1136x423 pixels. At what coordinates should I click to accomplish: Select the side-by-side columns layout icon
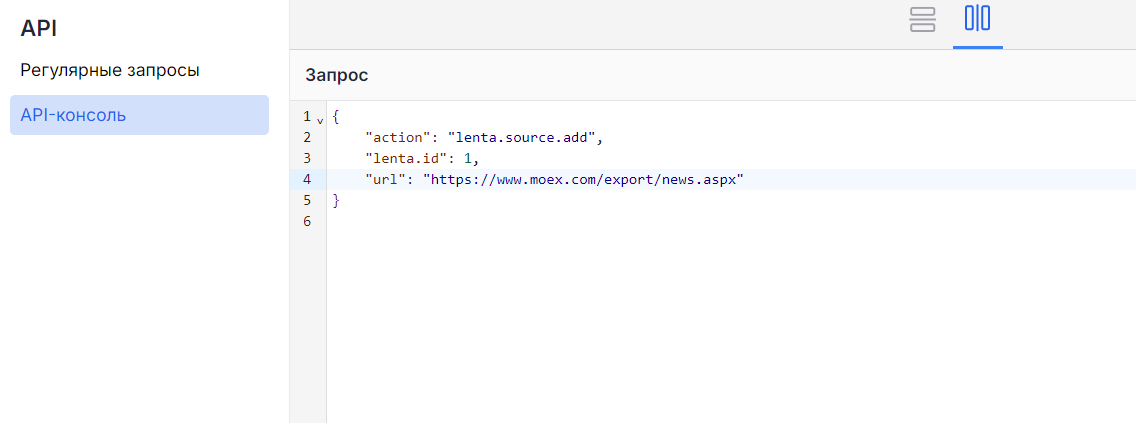point(977,18)
